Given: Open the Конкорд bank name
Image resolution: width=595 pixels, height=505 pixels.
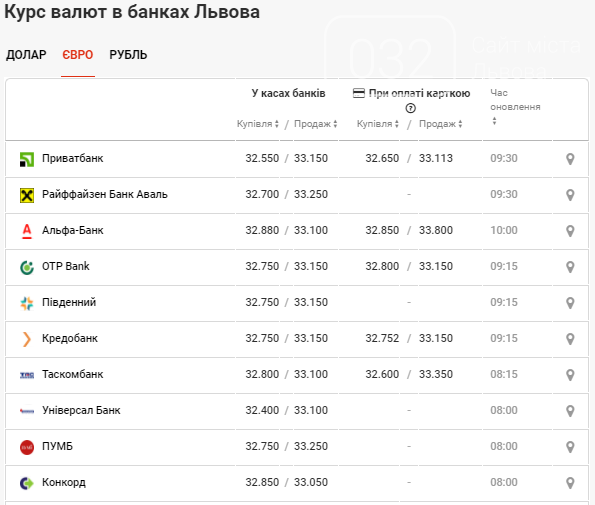Looking at the screenshot, I should click(x=64, y=483).
